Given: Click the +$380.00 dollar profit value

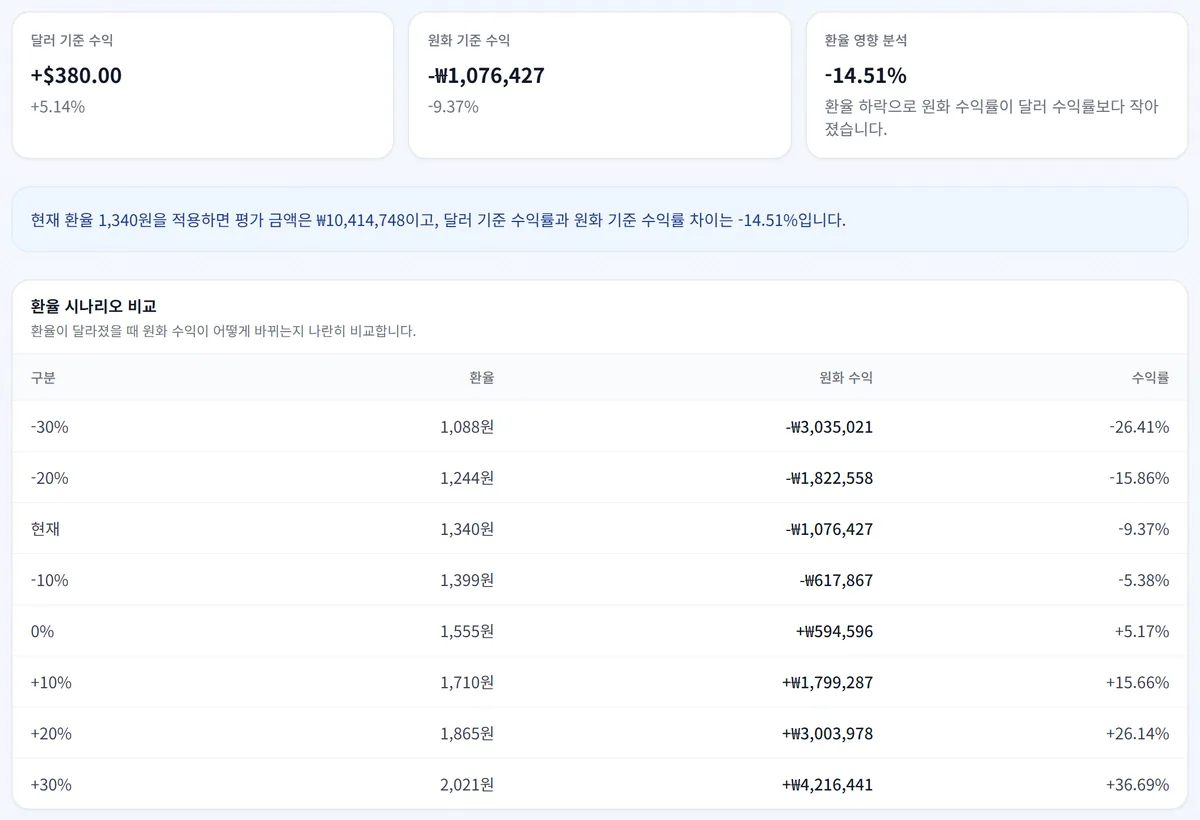Looking at the screenshot, I should tap(76, 75).
